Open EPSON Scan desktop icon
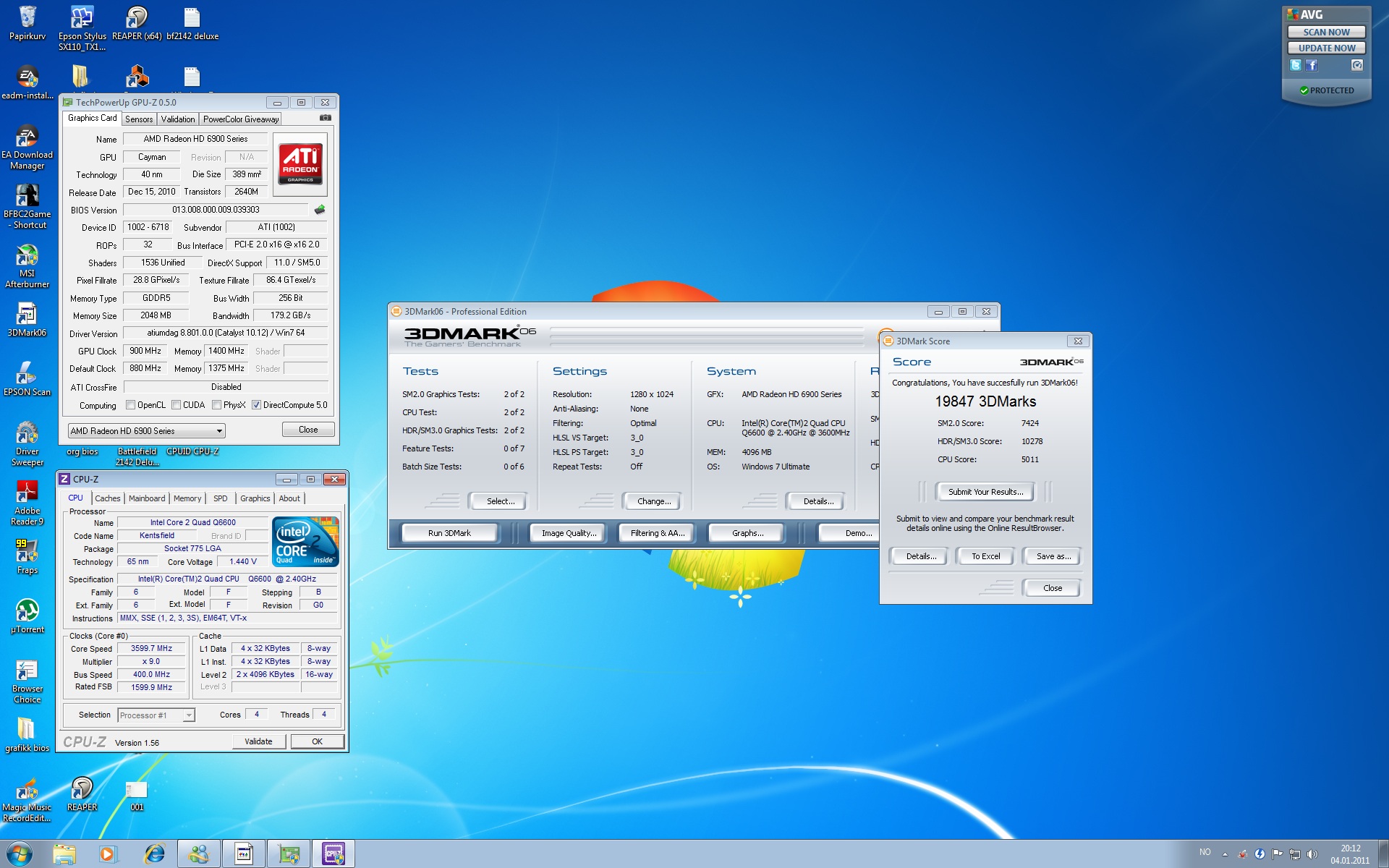Image resolution: width=1389 pixels, height=868 pixels. pyautogui.click(x=27, y=379)
